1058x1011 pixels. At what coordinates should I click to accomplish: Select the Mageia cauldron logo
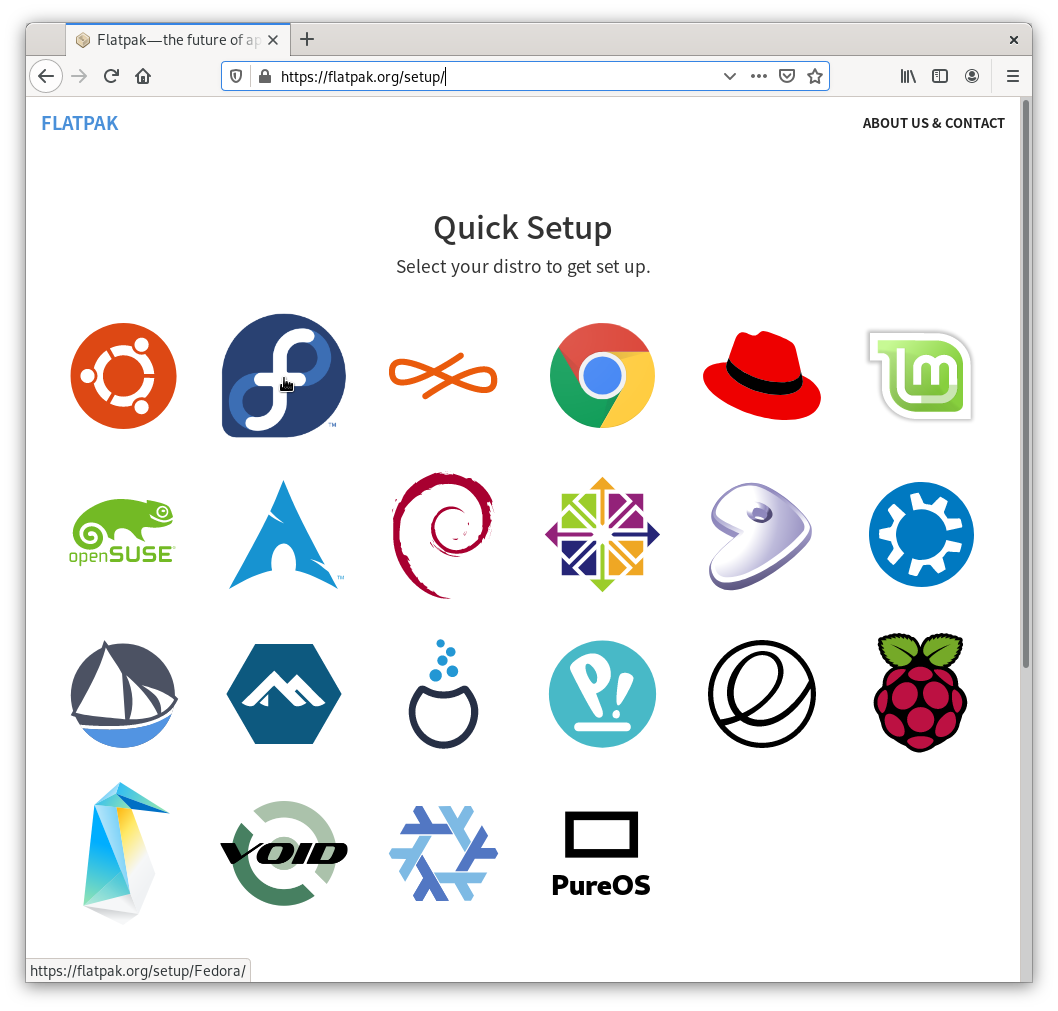point(443,693)
